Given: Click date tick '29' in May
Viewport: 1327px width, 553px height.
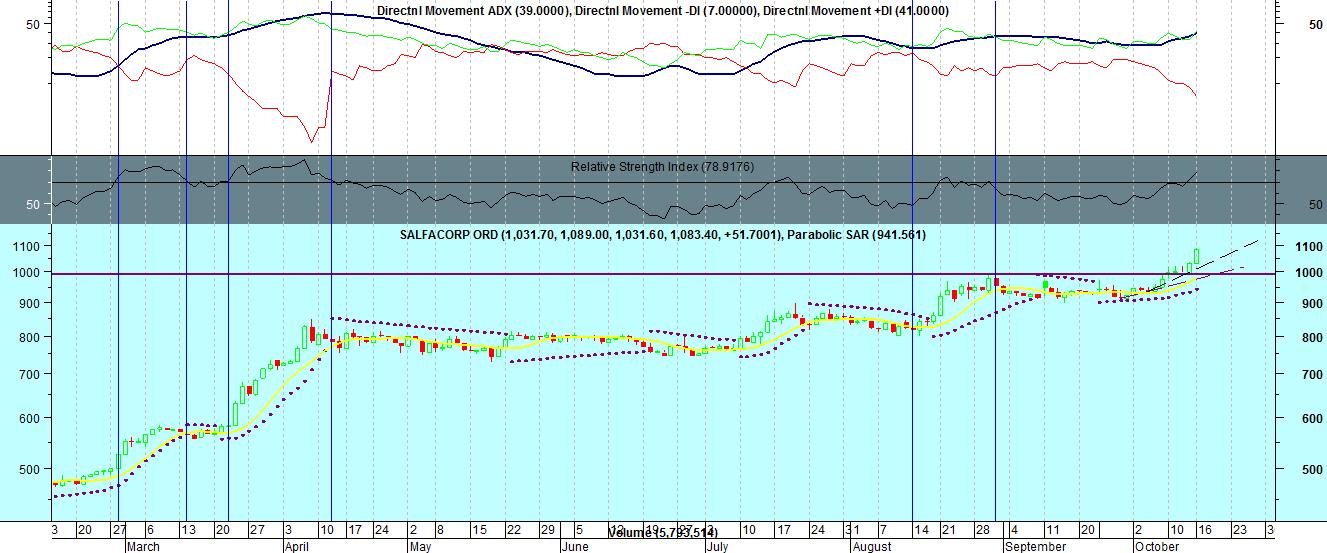Looking at the screenshot, I should [547, 530].
